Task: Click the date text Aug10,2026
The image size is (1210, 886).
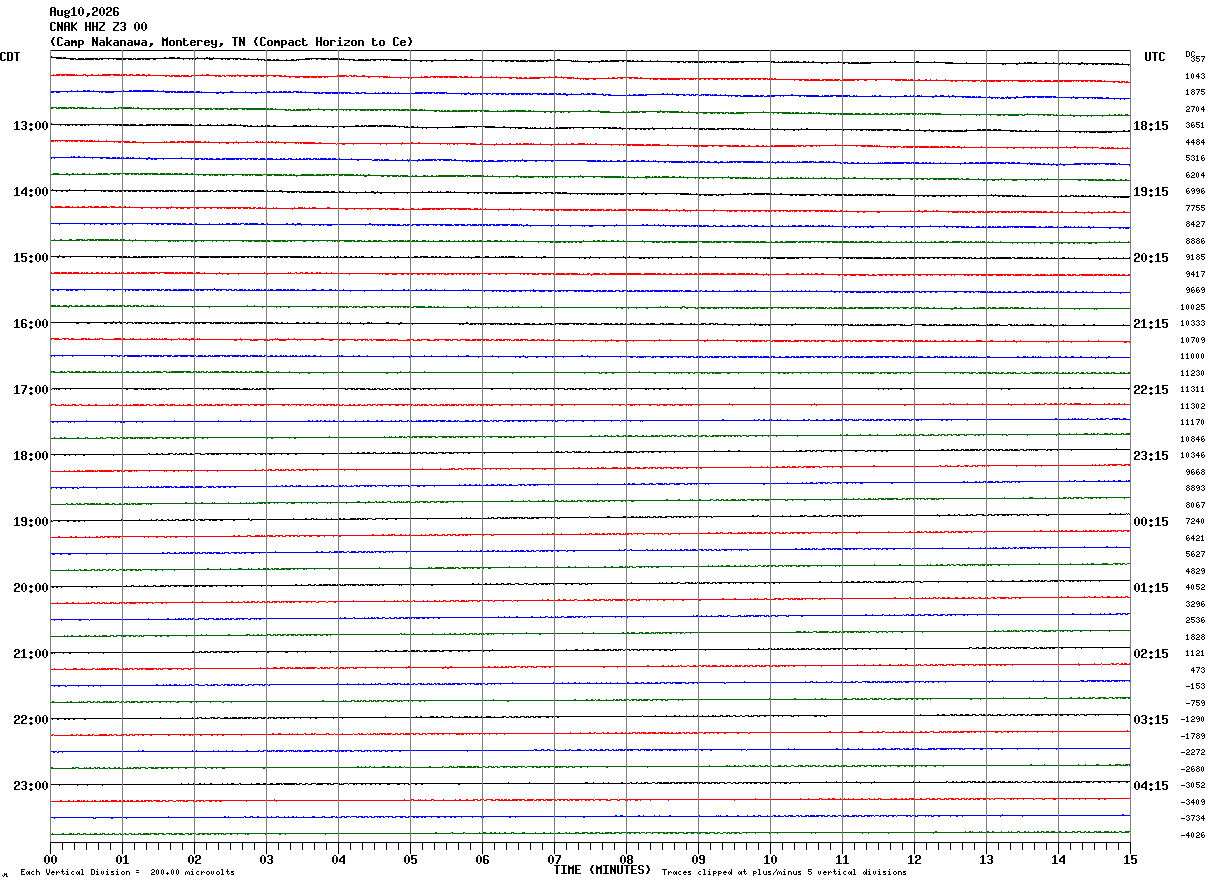Action: click(x=84, y=12)
